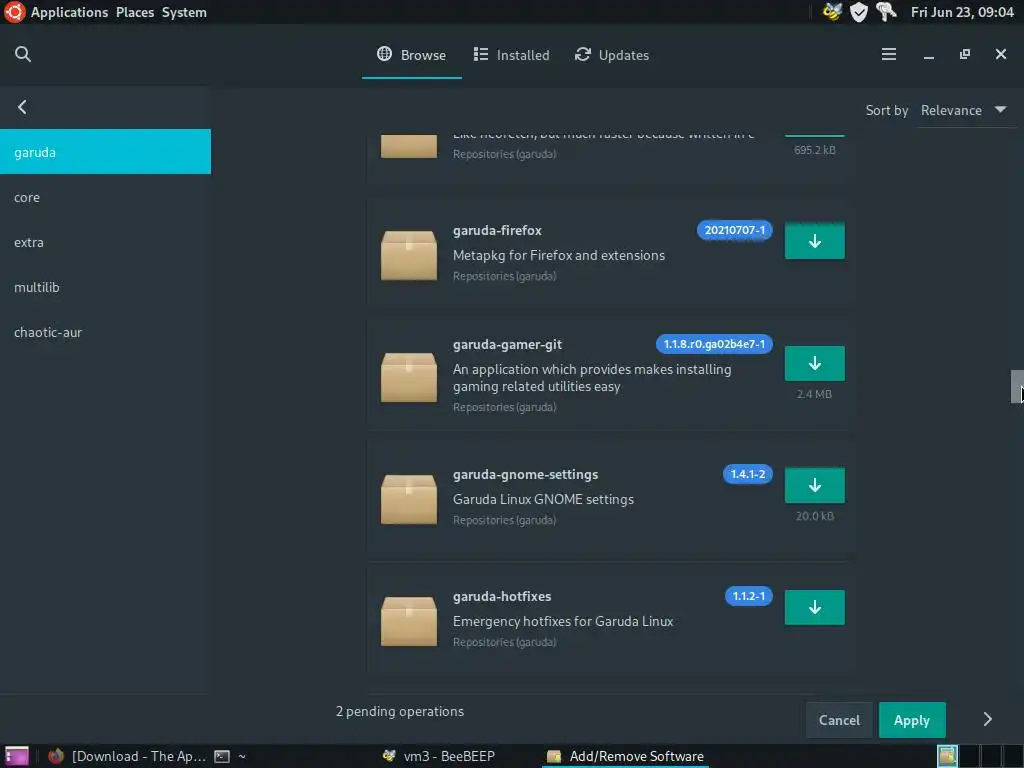Click the garuda-firefox version badge 20210707-1
Screen dimensions: 1024x768
735,230
